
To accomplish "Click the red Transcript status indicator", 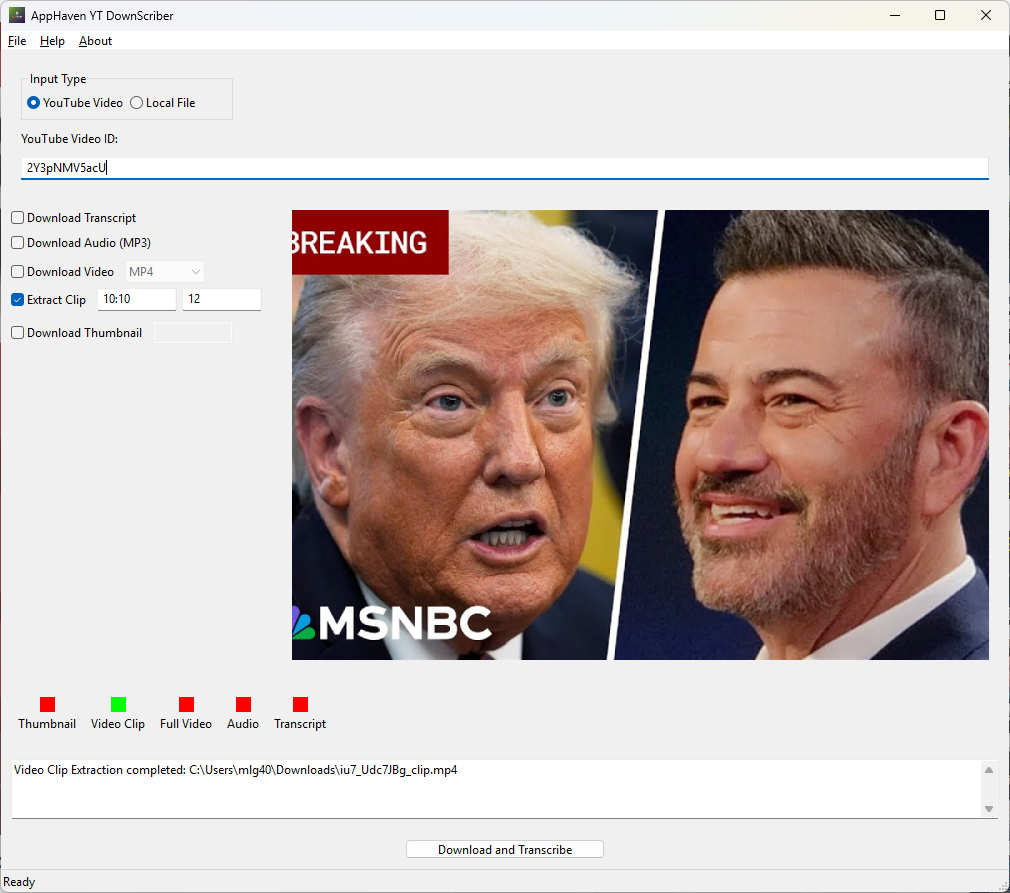I will (x=300, y=705).
